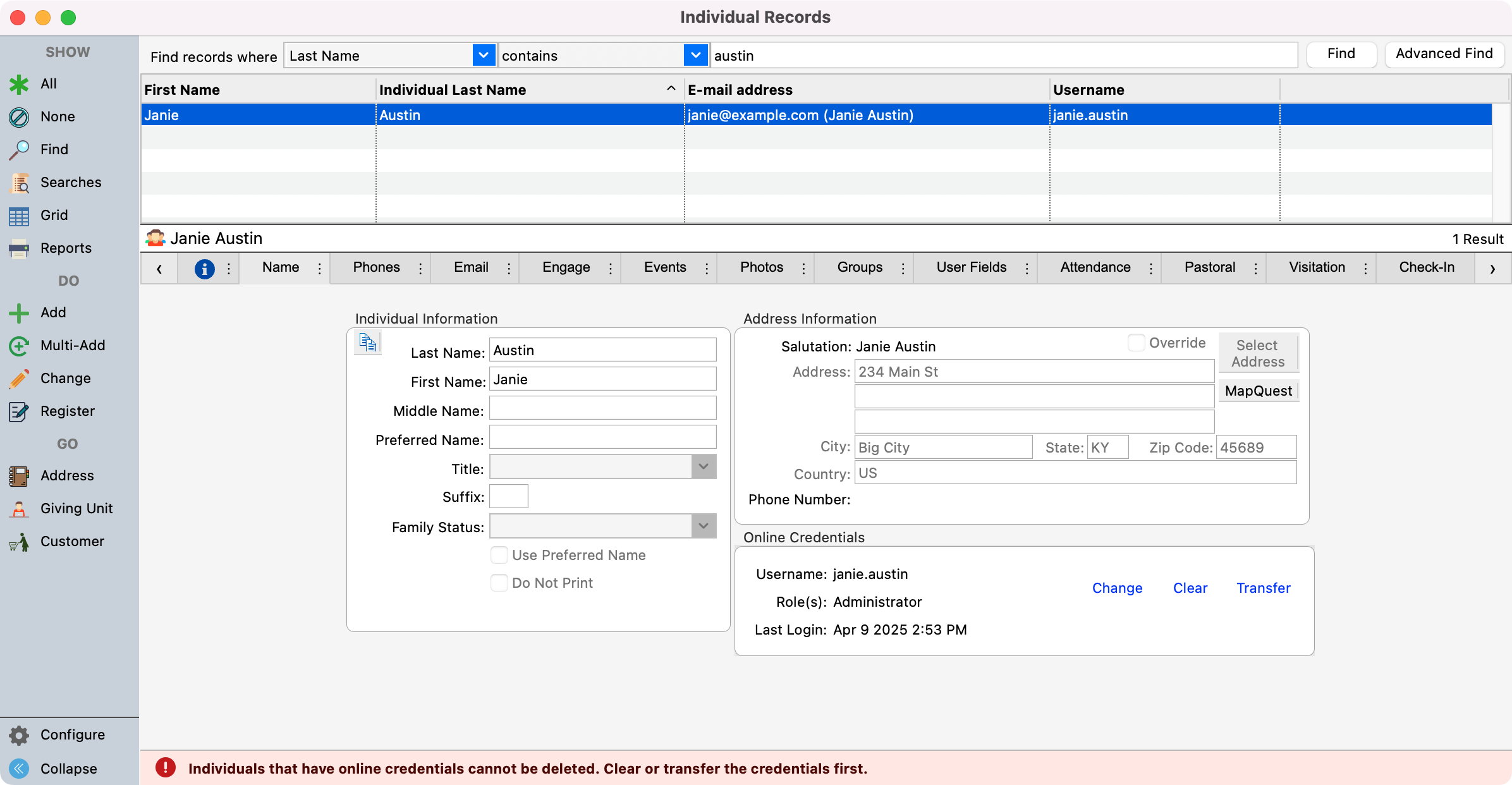Viewport: 1512px width, 785px height.
Task: Click the blue info icon tab
Action: click(x=204, y=269)
